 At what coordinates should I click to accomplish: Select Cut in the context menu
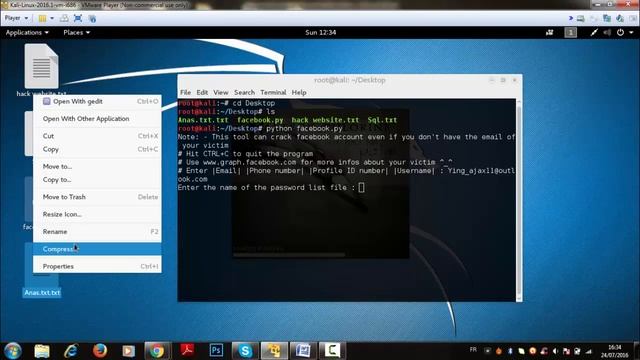point(97,136)
